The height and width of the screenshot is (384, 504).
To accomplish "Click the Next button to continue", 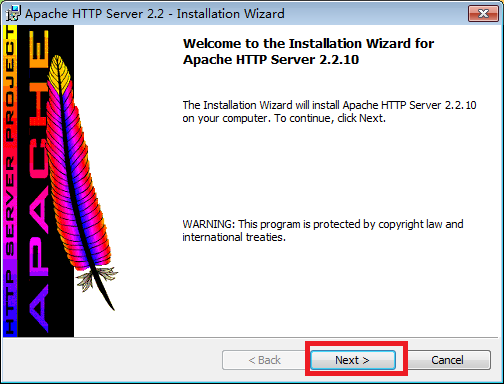I will pos(353,360).
